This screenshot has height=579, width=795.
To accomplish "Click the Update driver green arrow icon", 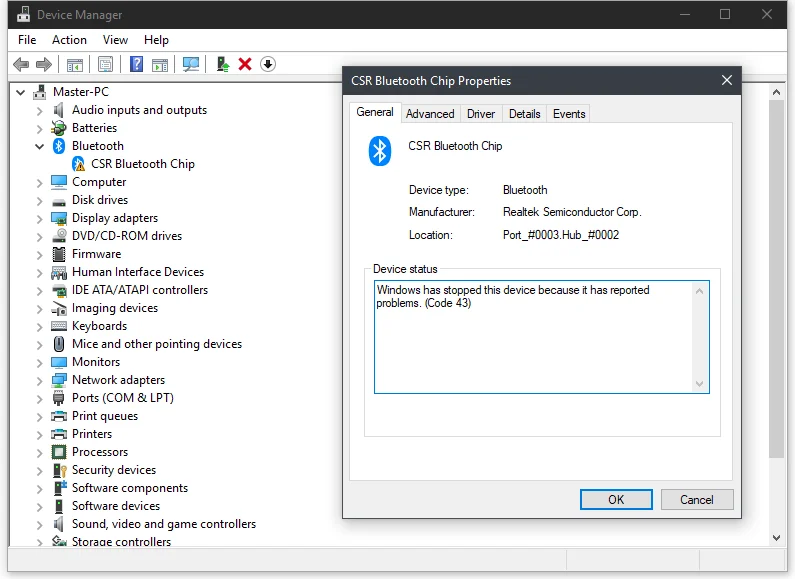I will coord(223,64).
